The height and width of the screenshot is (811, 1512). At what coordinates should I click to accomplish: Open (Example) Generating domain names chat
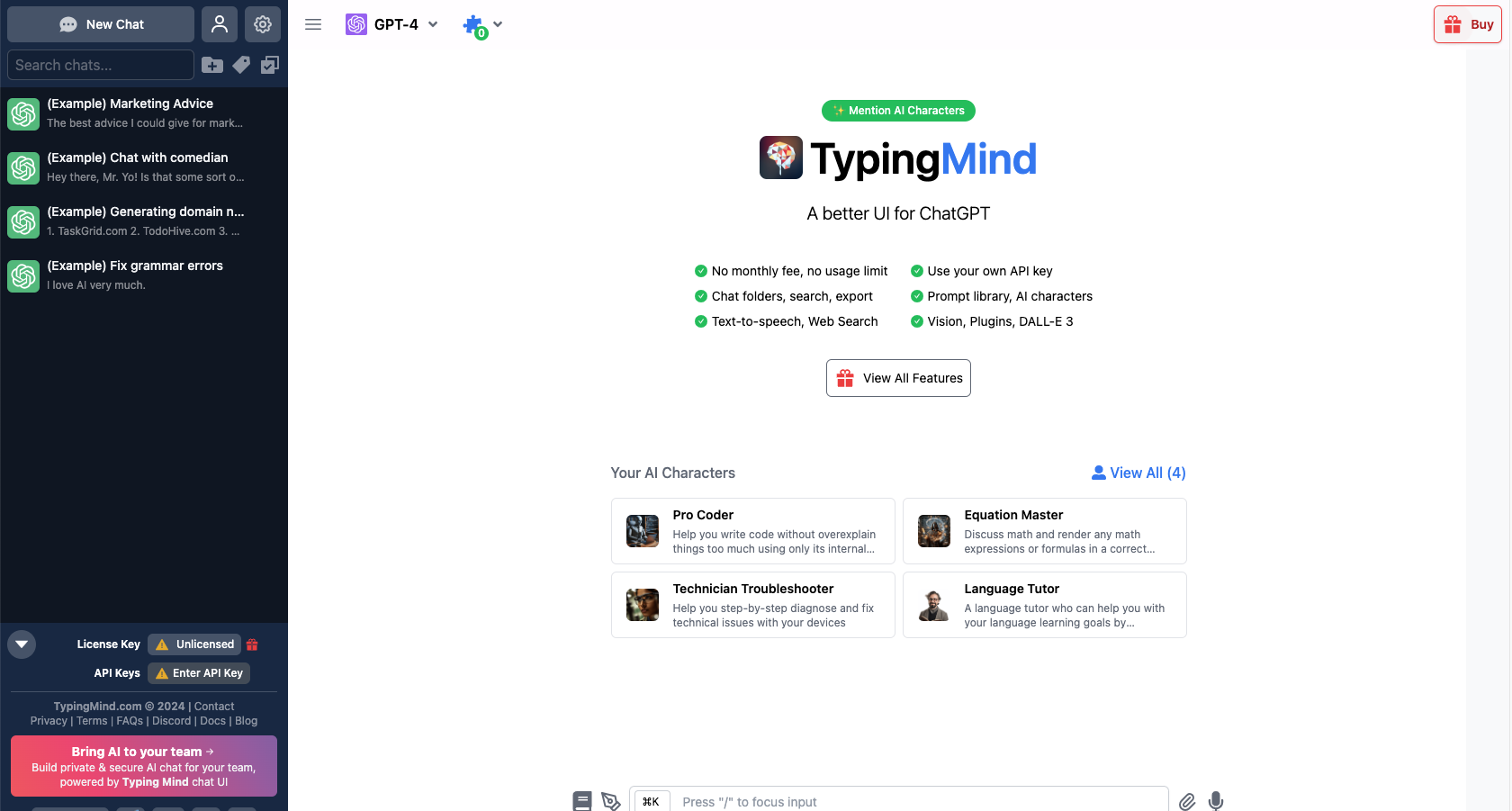point(144,221)
